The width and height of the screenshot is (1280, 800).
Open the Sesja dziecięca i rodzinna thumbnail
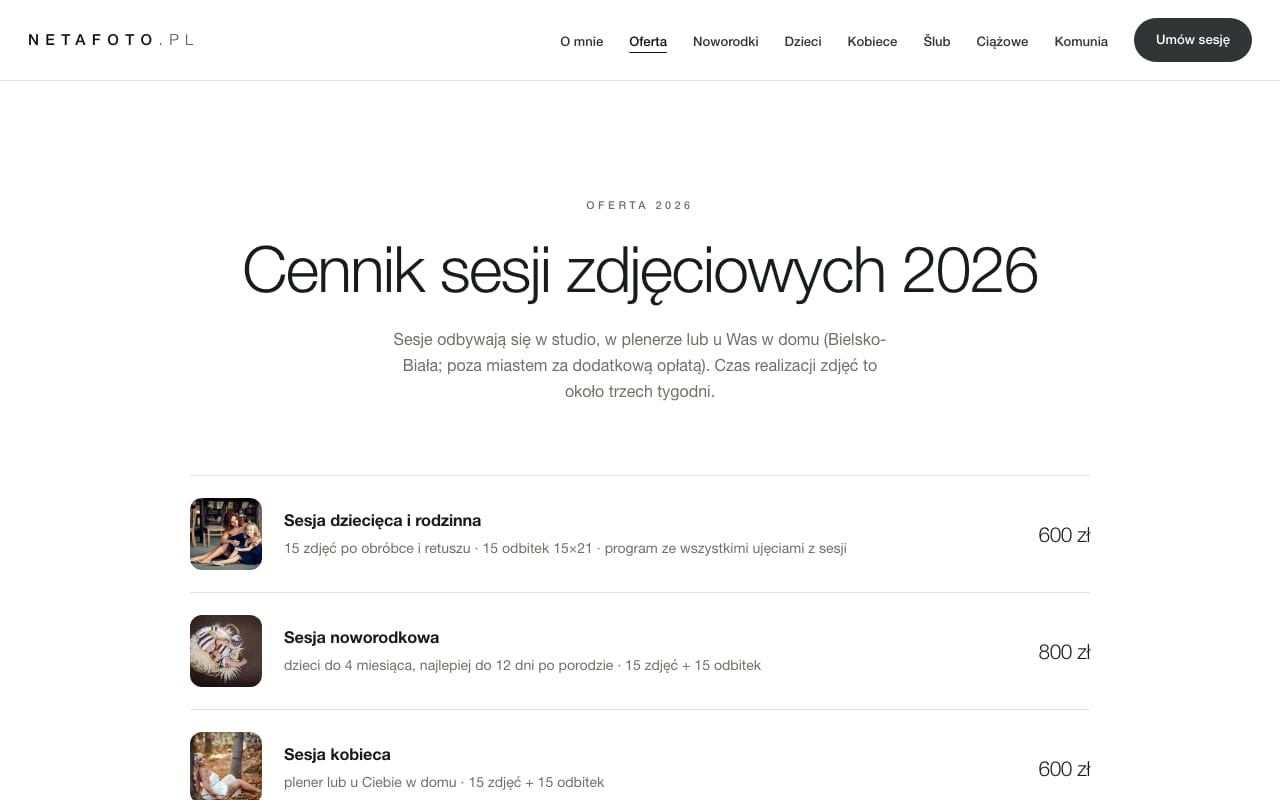tap(226, 534)
